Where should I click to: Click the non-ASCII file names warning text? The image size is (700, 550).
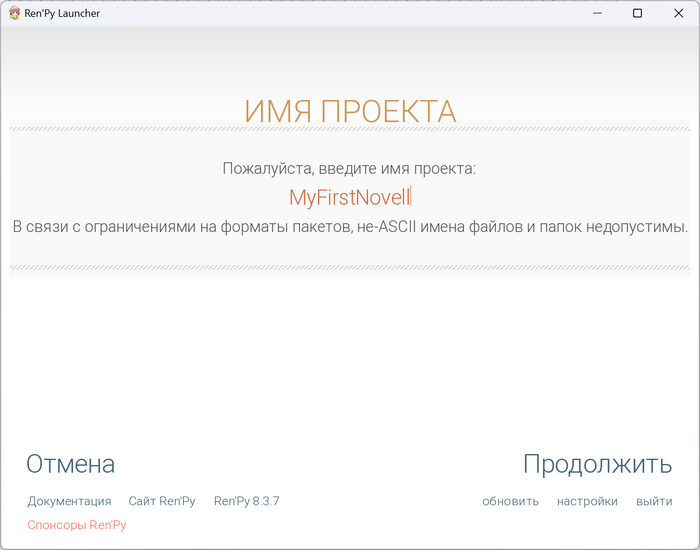[350, 226]
